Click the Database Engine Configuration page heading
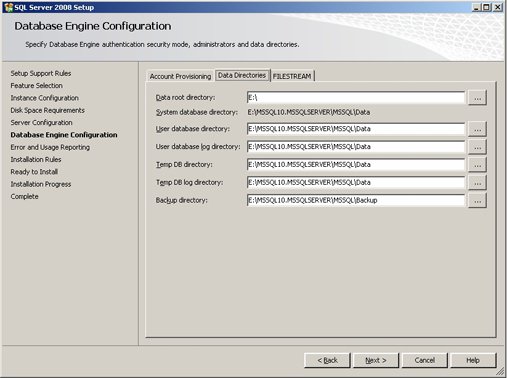The image size is (507, 378). click(93, 26)
